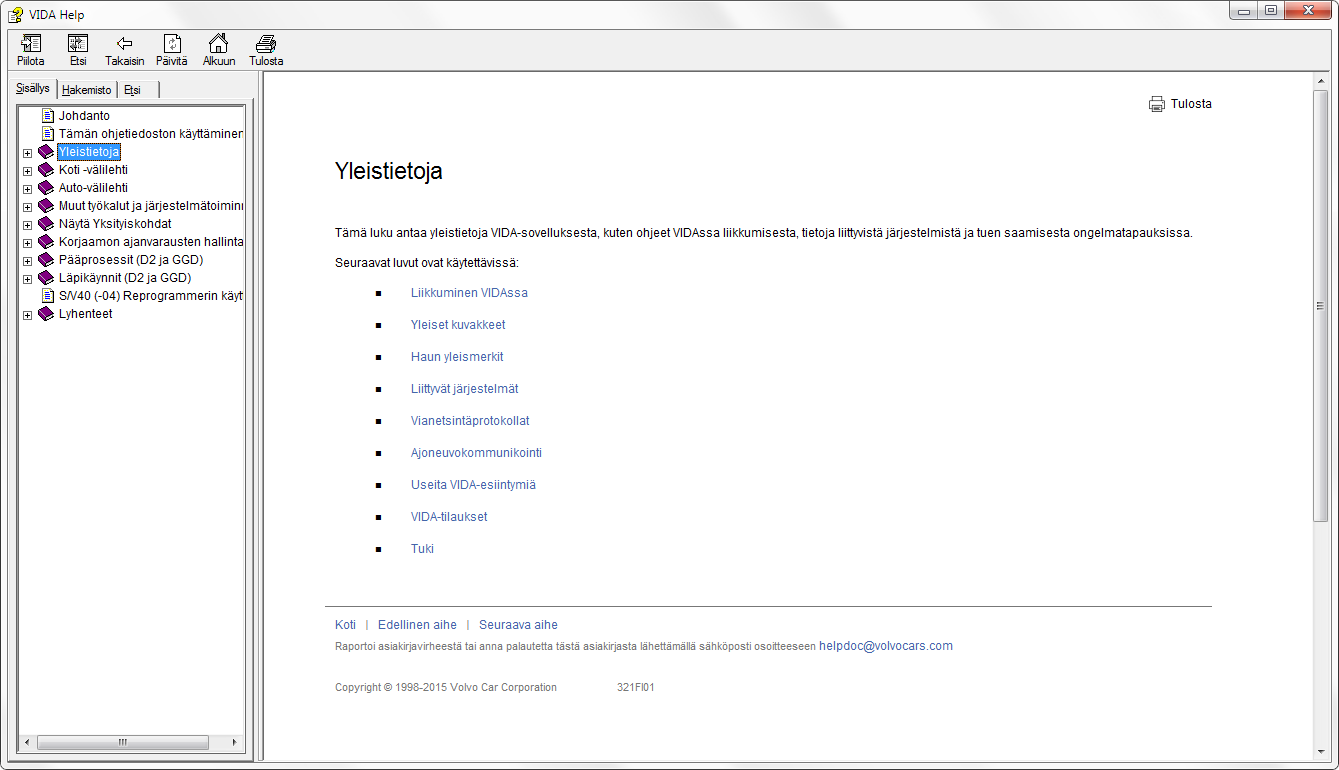Select Tämän ohjetiedoston käyttäminen topic

[x=151, y=134]
